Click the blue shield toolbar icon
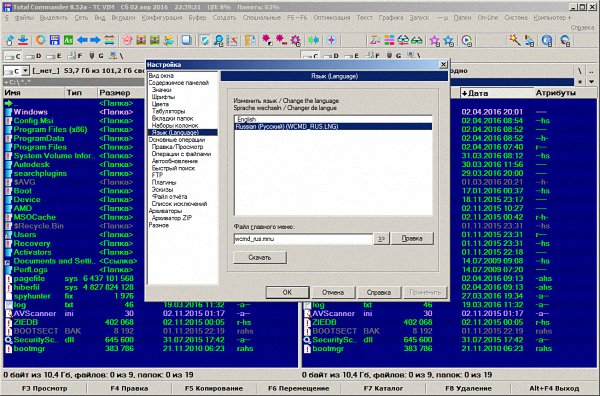This screenshot has width=600, height=396. coord(205,40)
